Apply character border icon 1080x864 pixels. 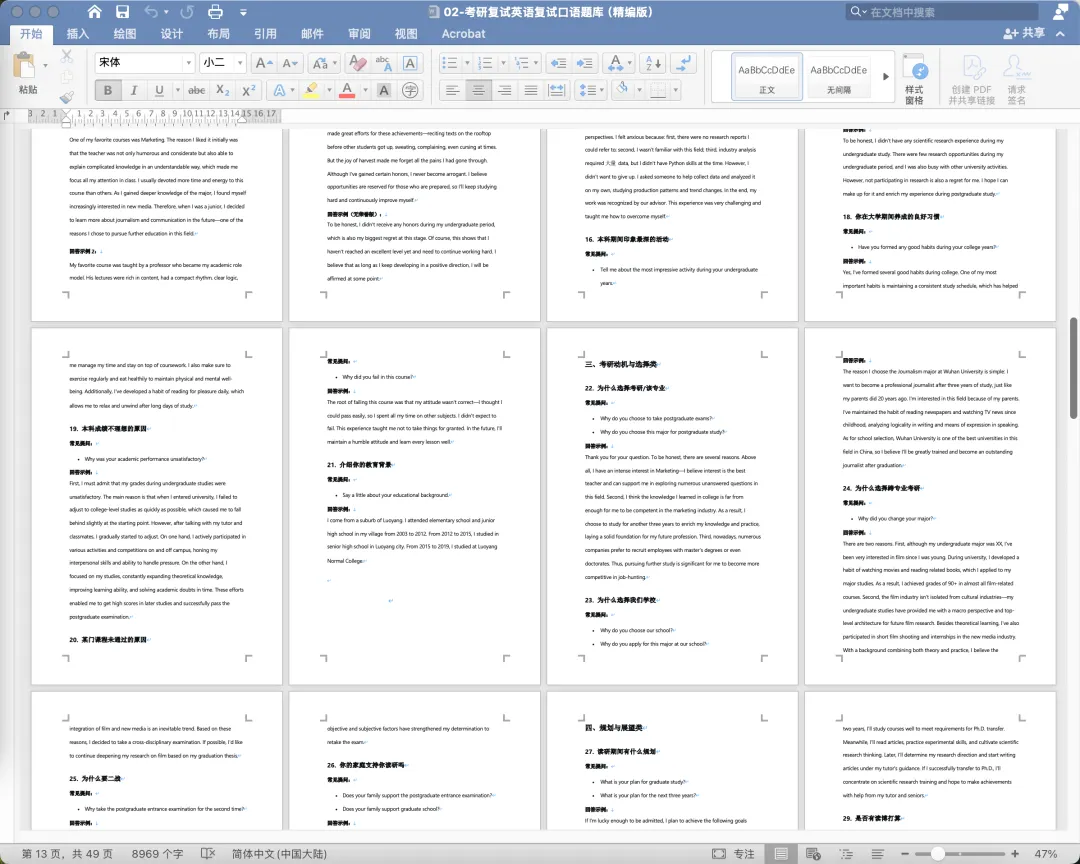pyautogui.click(x=410, y=63)
